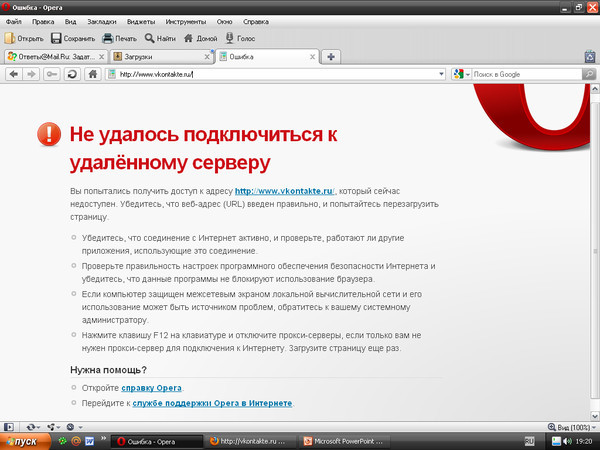Viewport: 600px width, 450px height.
Task: Click the search magnifier button in Google field
Action: (589, 74)
